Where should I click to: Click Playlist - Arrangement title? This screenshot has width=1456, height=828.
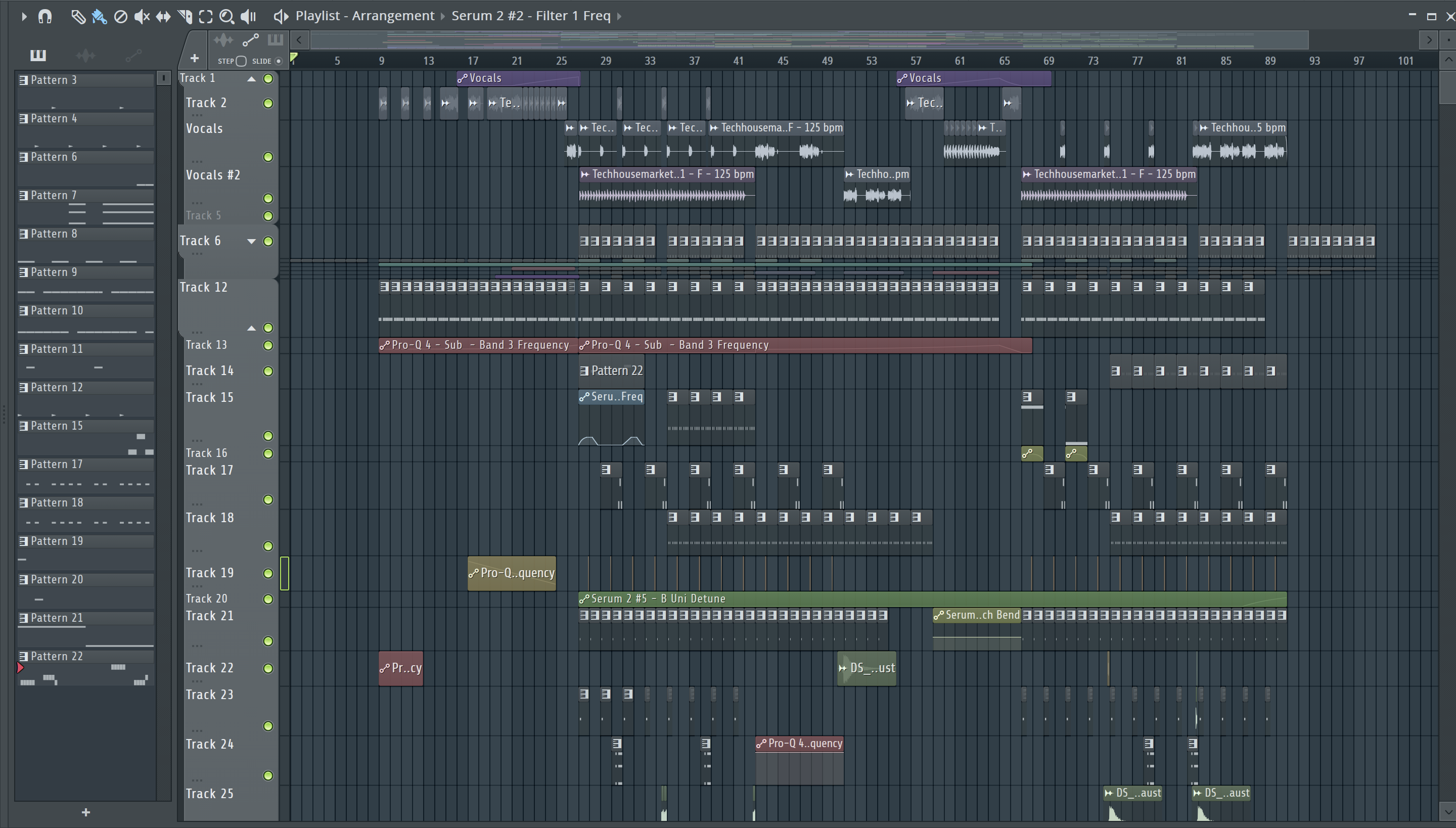tap(365, 16)
